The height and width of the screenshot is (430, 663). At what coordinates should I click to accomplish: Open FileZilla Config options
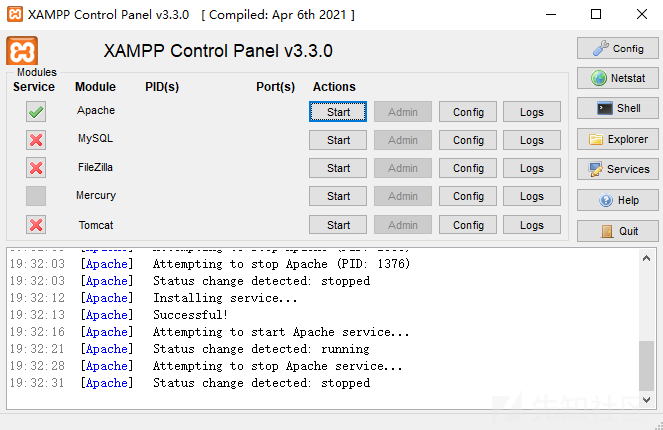pyautogui.click(x=468, y=168)
